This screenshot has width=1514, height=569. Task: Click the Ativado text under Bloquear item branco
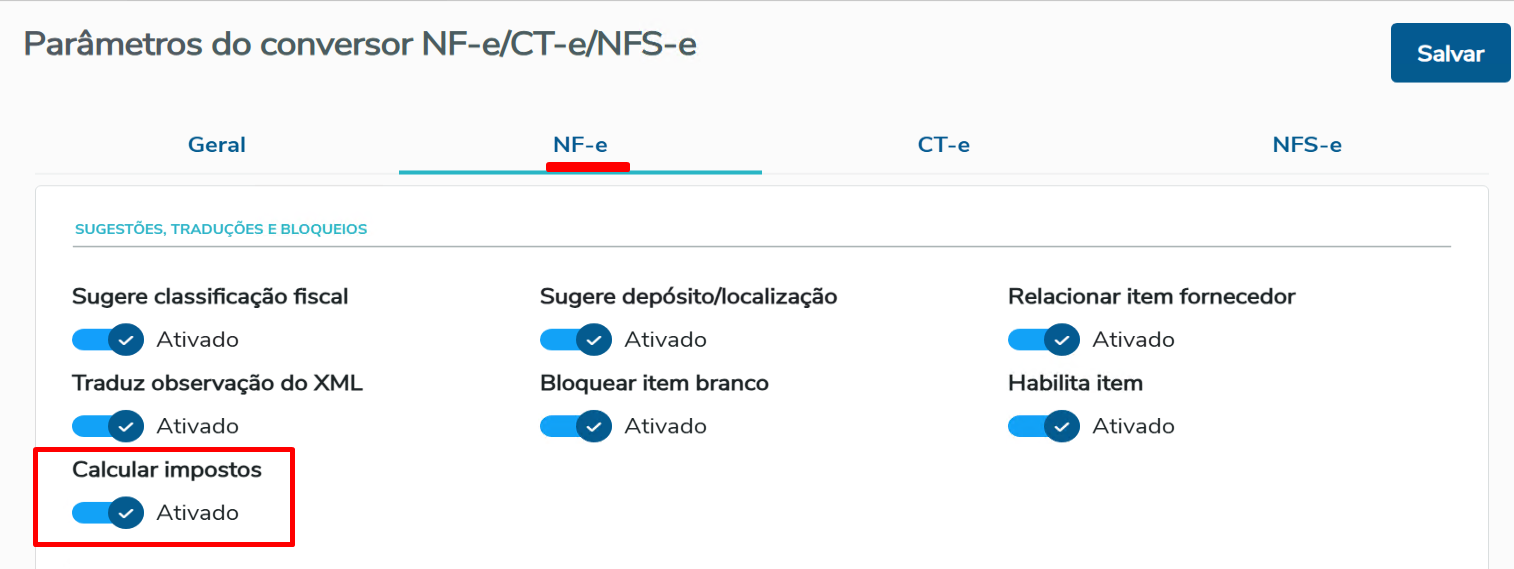665,426
